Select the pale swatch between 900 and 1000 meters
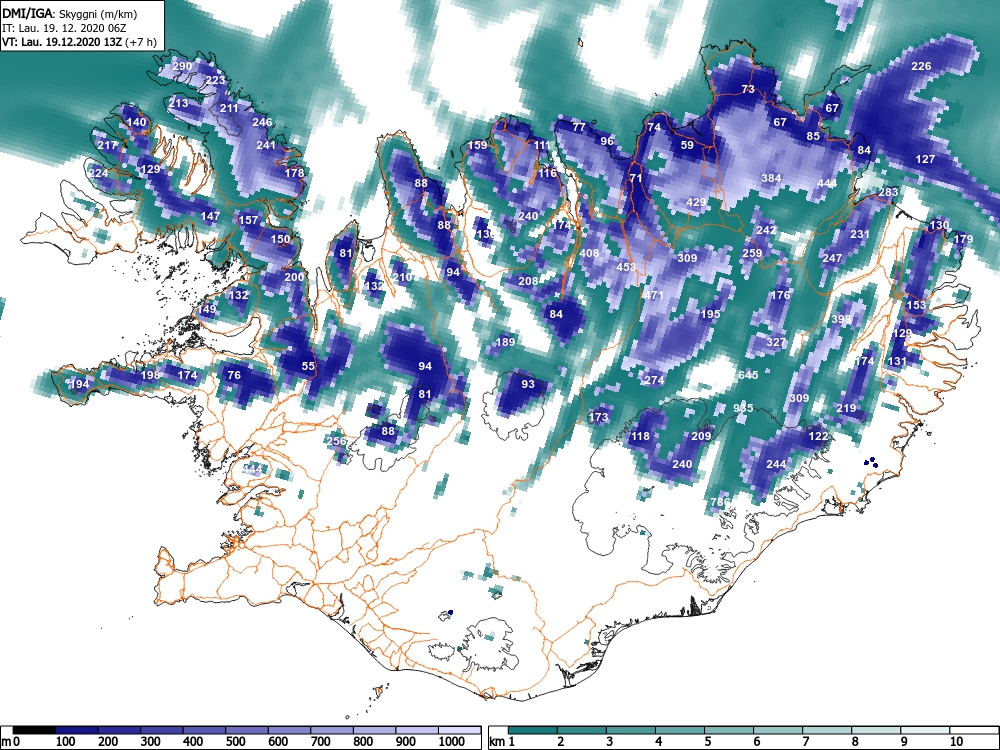This screenshot has height=750, width=1000. coord(417,730)
